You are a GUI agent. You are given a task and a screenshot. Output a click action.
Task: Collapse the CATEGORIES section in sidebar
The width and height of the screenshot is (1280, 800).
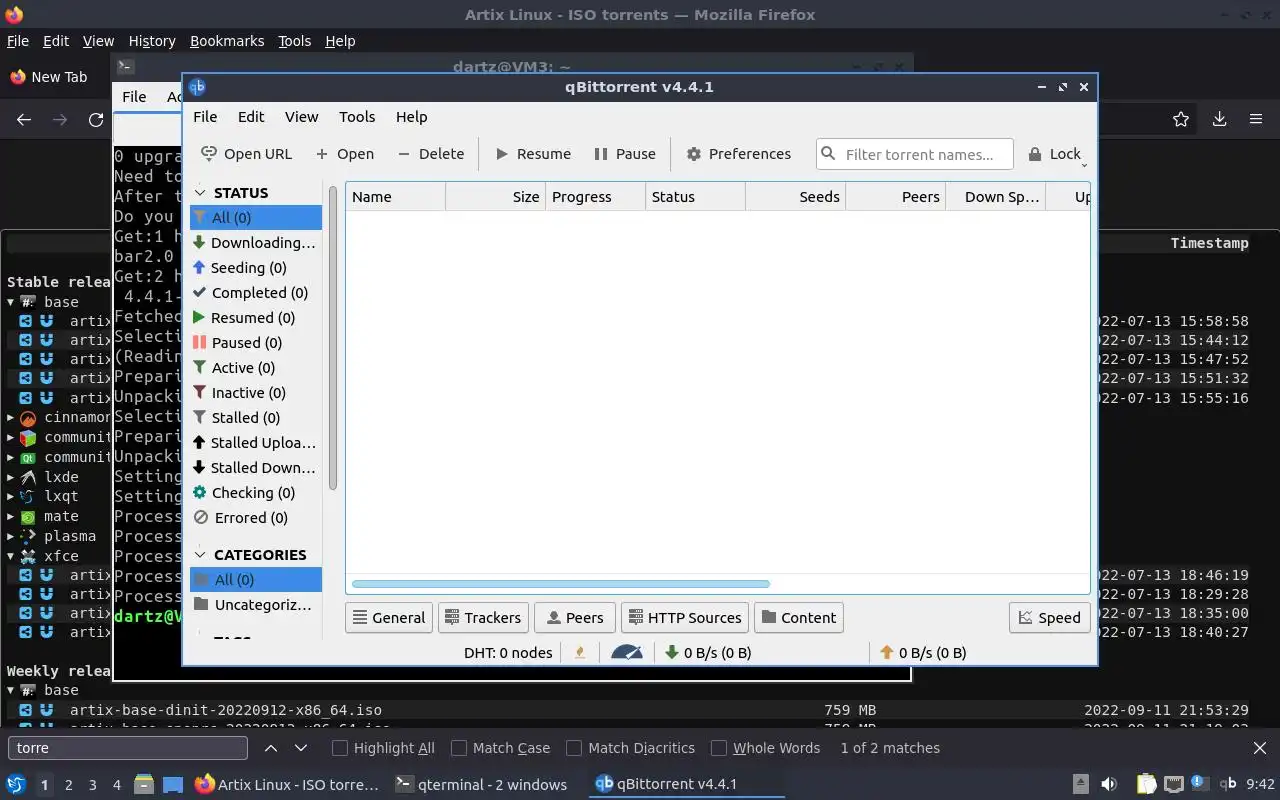pos(200,555)
